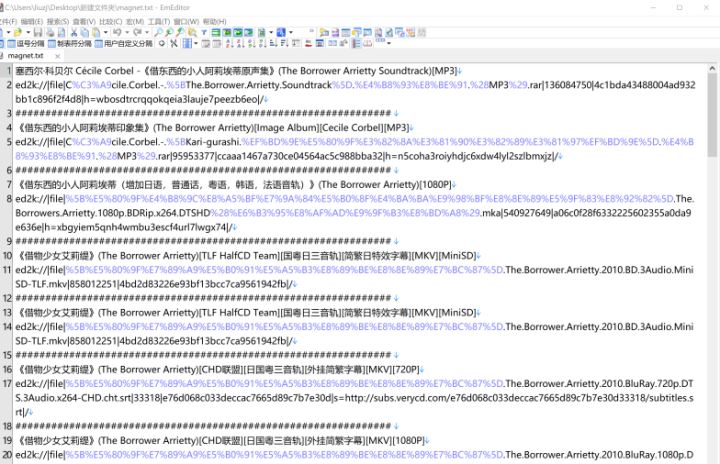Open the 文件(F) menu
This screenshot has height=464, width=720.
tap(8, 21)
